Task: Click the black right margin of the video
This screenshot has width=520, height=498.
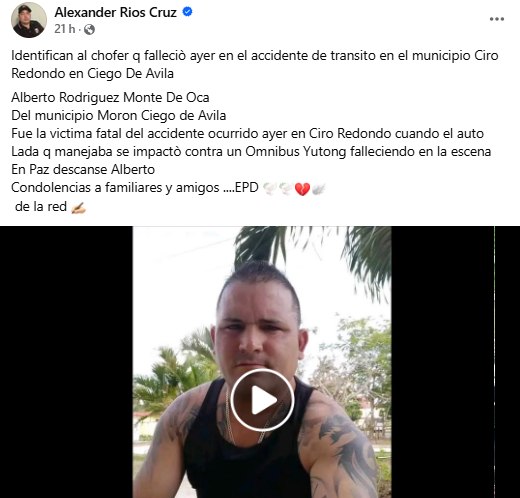Action: [x=455, y=362]
